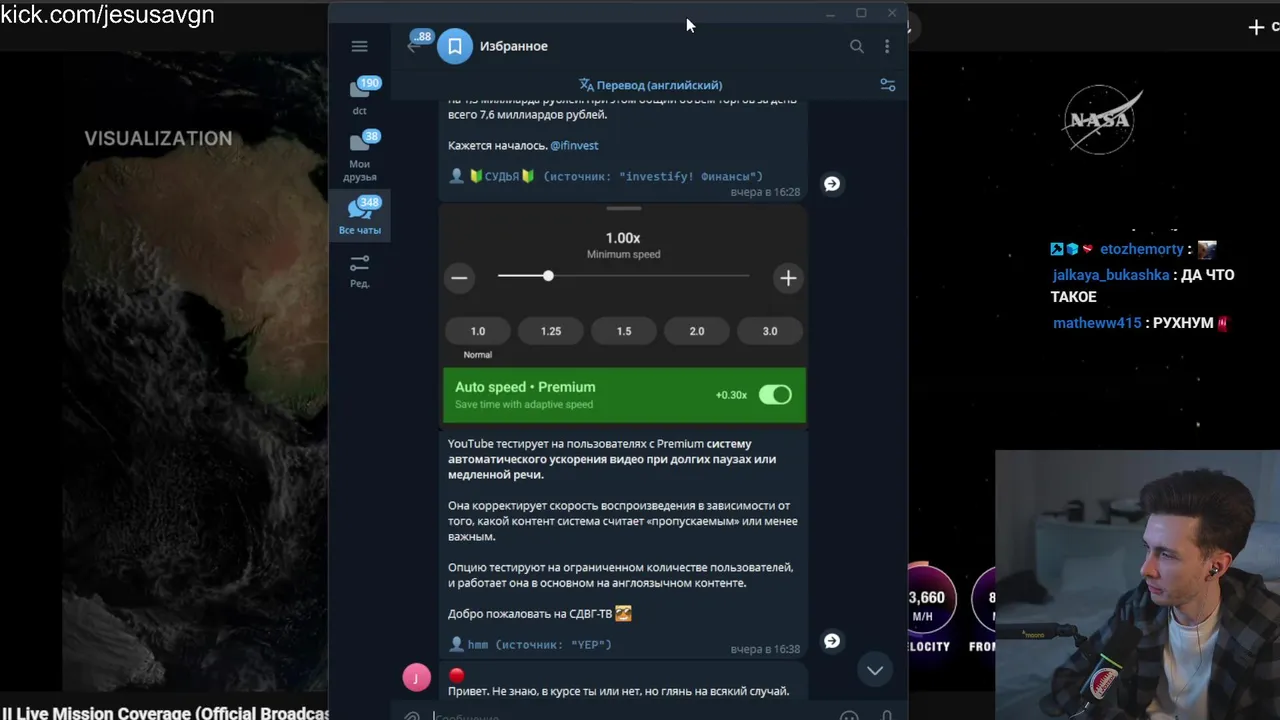Maximize the Telegram window
Viewport: 1280px width, 720px height.
pyautogui.click(x=861, y=13)
